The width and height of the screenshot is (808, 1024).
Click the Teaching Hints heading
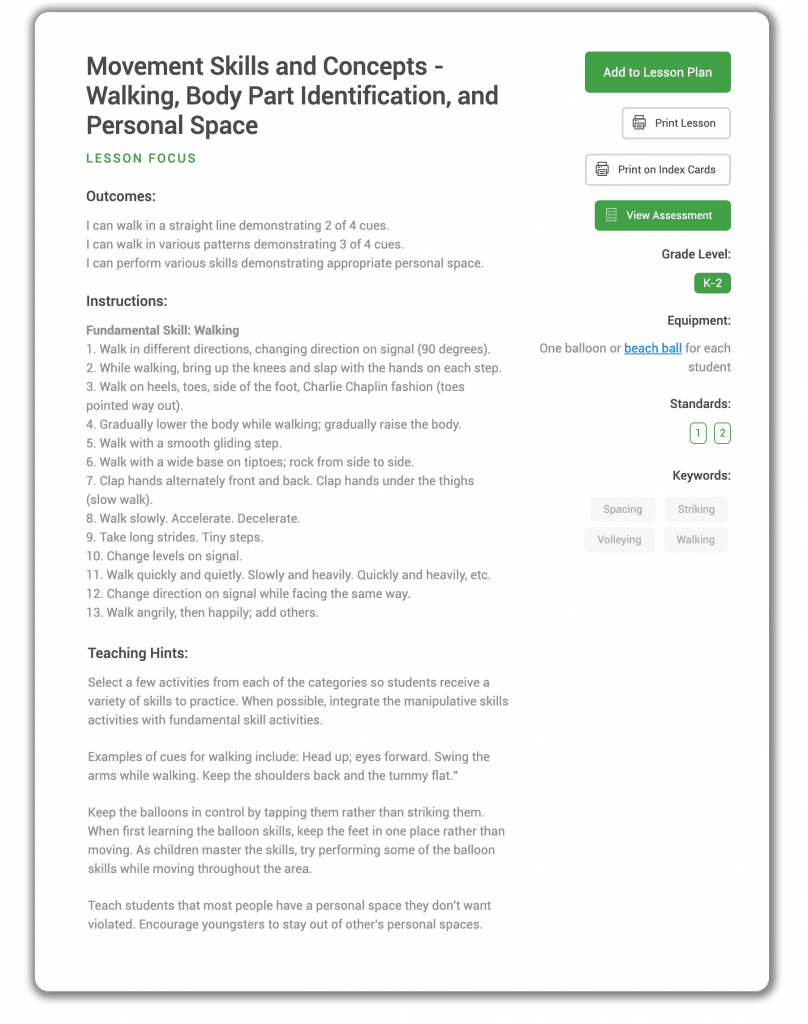[x=138, y=653]
